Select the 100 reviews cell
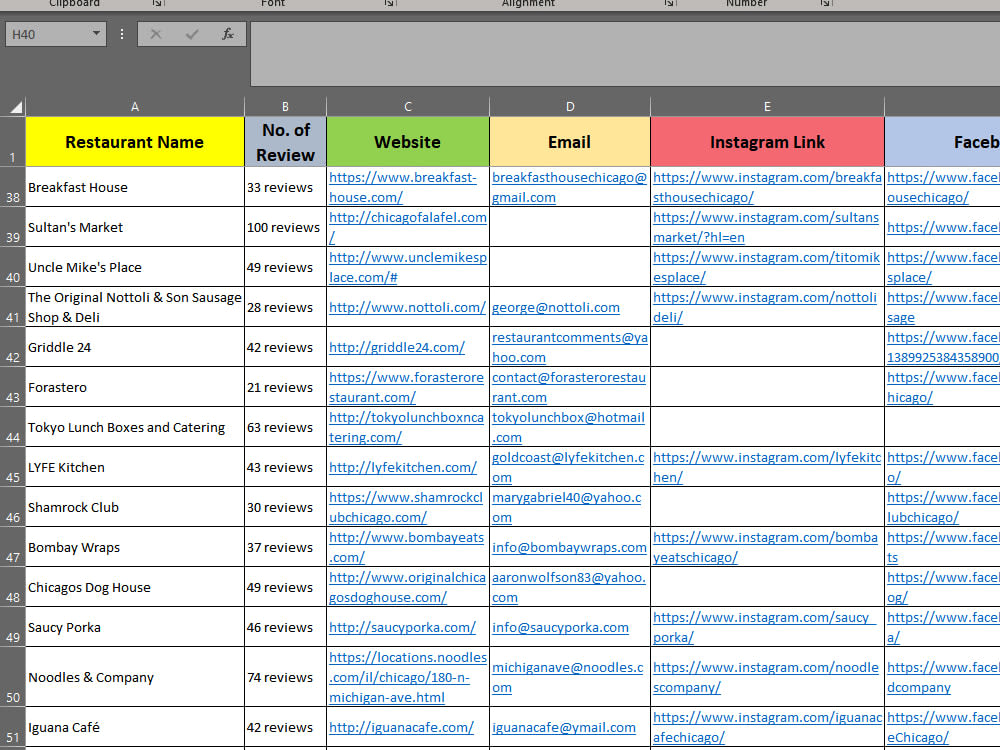This screenshot has width=1000, height=750. 285,227
